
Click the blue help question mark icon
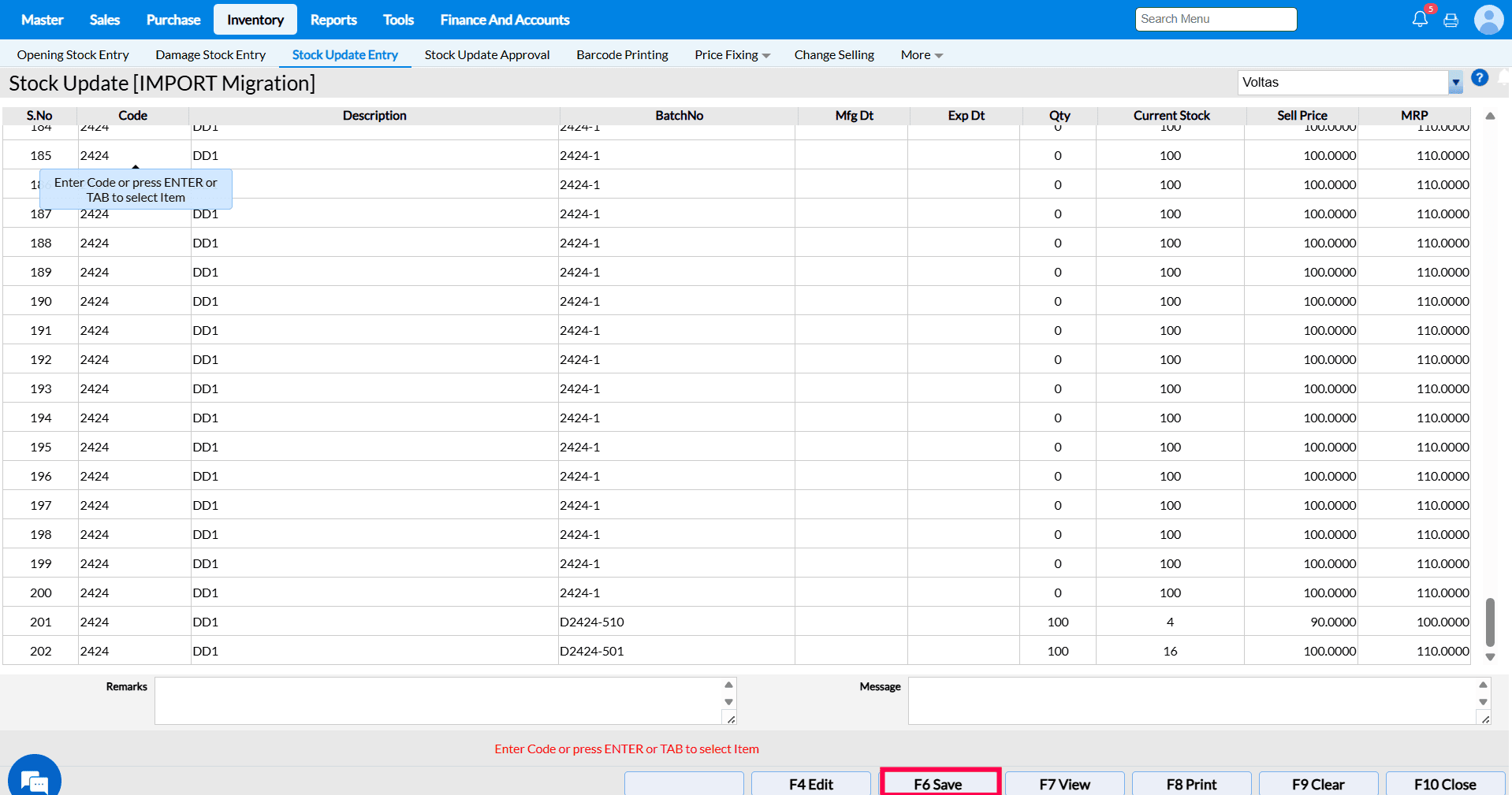(x=1480, y=78)
